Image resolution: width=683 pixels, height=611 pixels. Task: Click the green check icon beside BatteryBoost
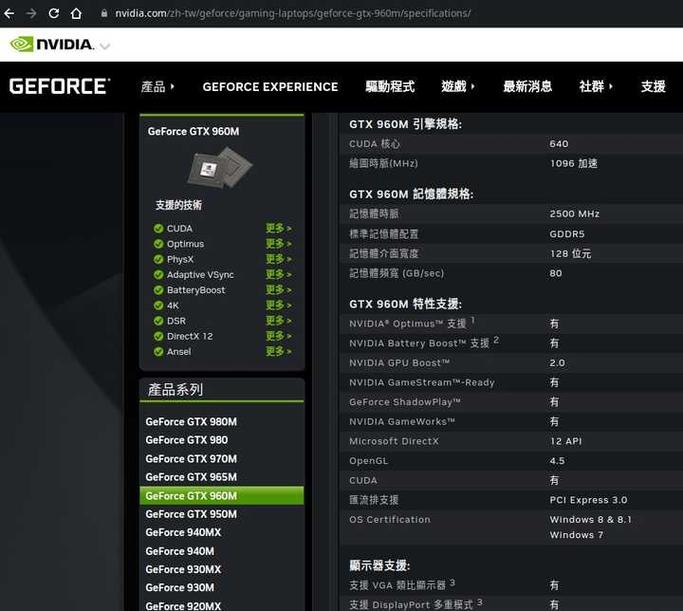159,290
